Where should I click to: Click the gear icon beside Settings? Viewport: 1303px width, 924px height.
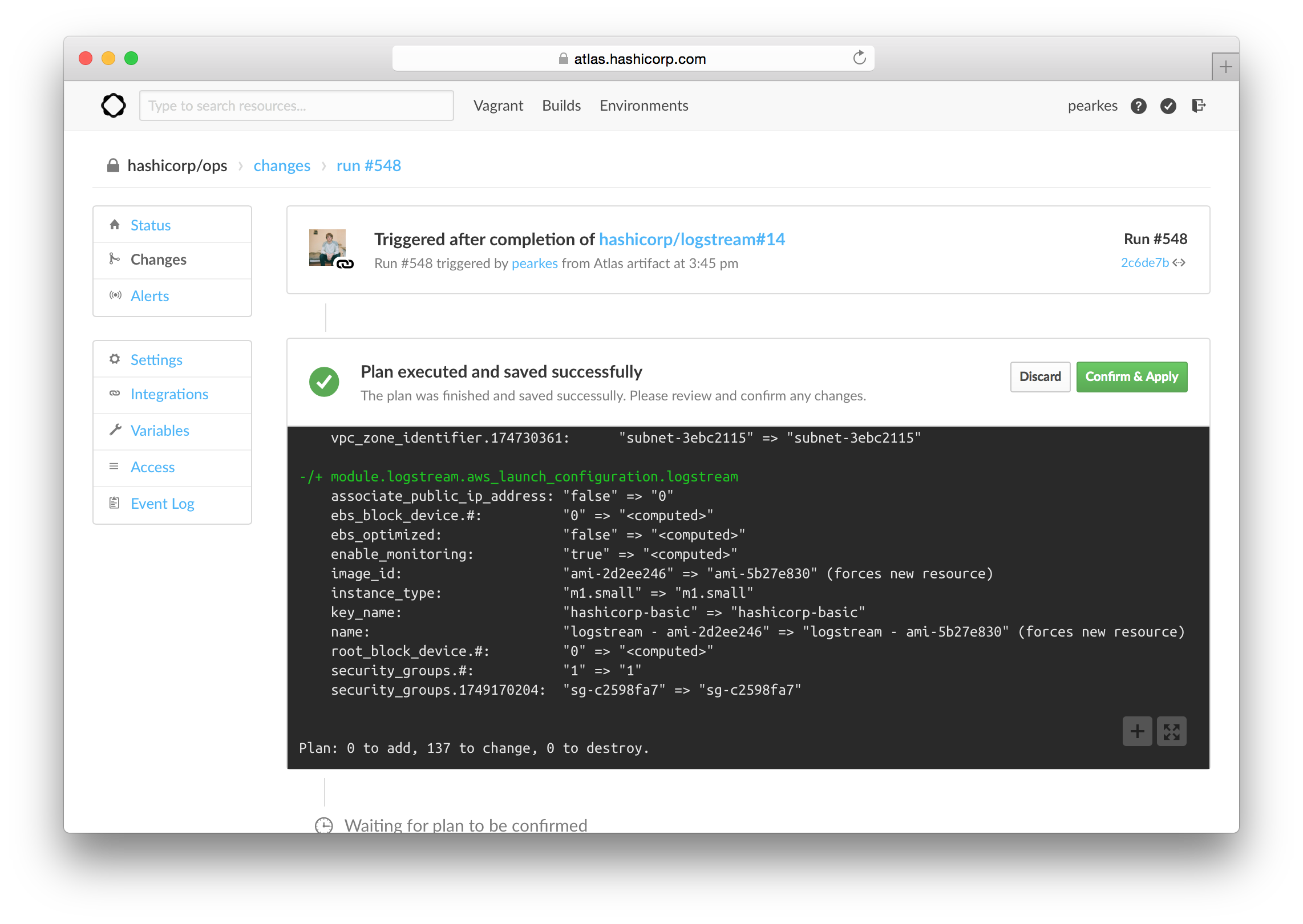tap(115, 359)
